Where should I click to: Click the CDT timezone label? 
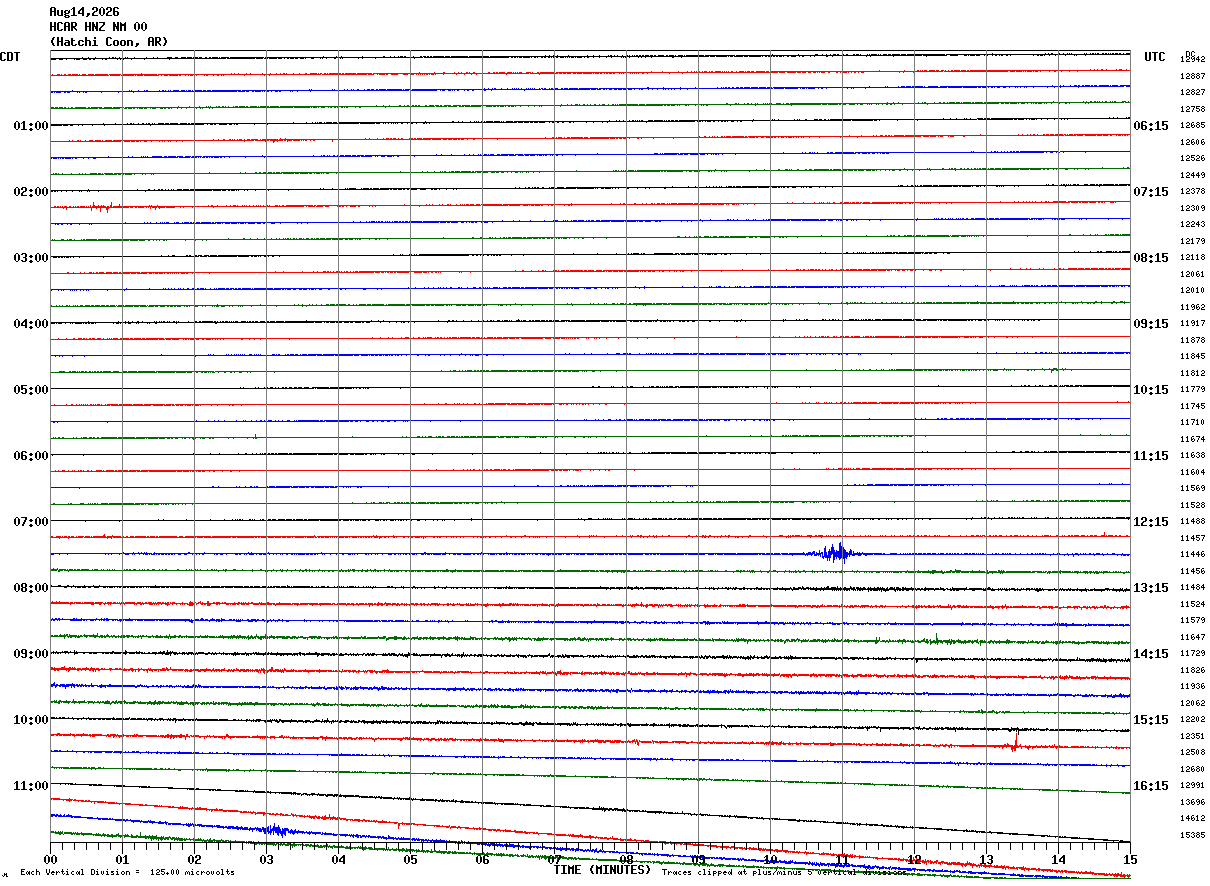pyautogui.click(x=10, y=57)
